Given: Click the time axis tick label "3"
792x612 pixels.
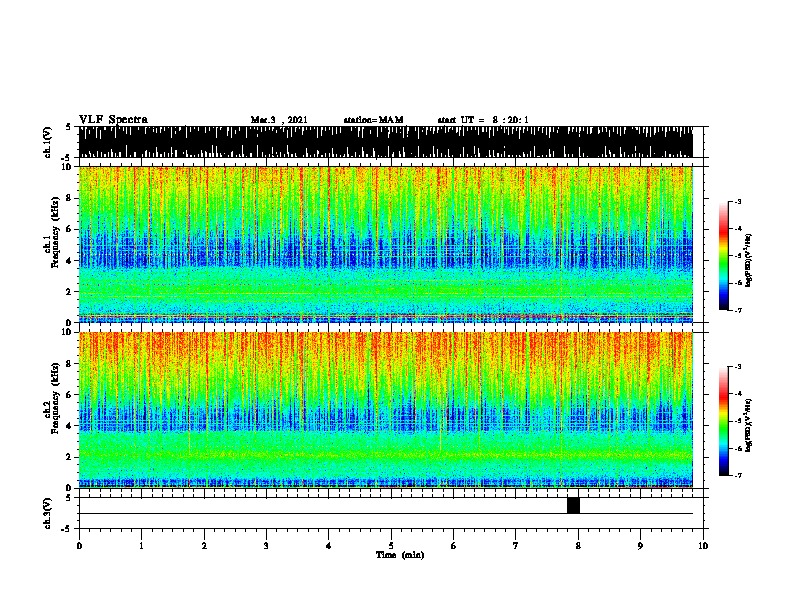Looking at the screenshot, I should pos(266,546).
